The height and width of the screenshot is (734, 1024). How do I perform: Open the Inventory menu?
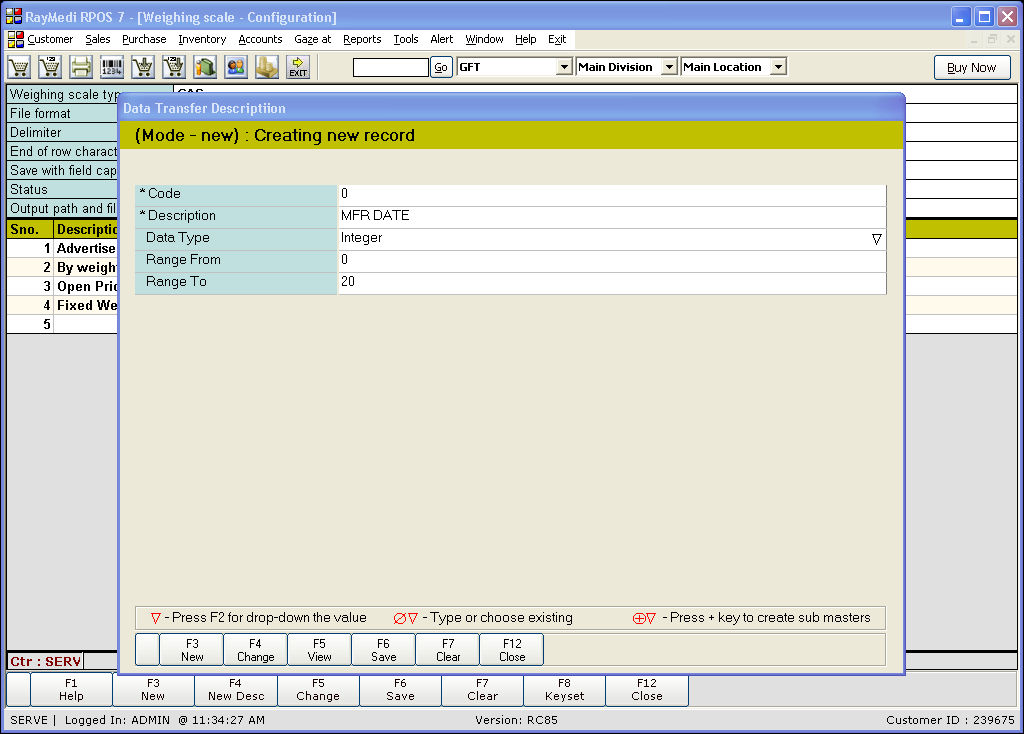[x=202, y=39]
